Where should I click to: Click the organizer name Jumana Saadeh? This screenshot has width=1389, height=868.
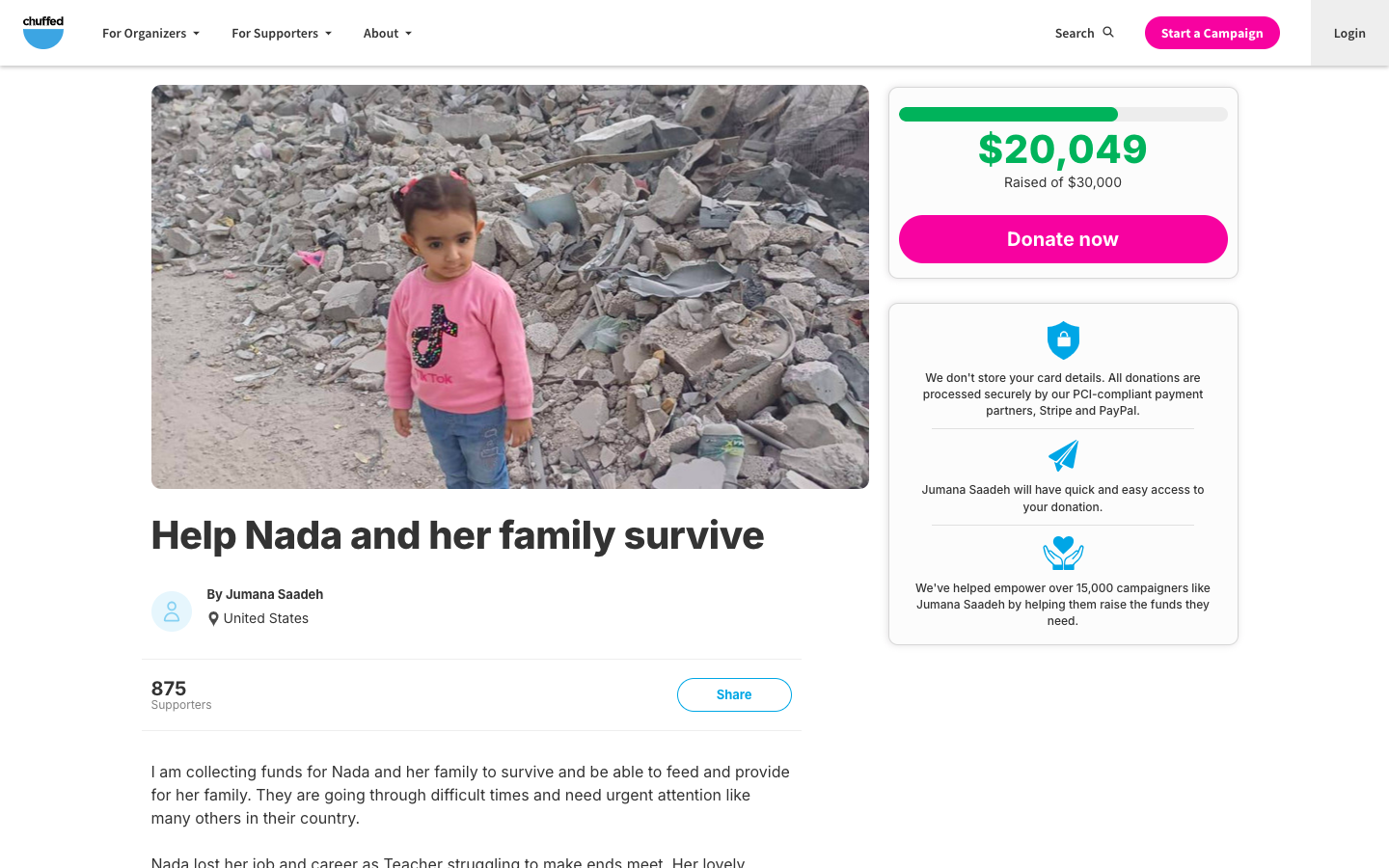click(x=274, y=594)
